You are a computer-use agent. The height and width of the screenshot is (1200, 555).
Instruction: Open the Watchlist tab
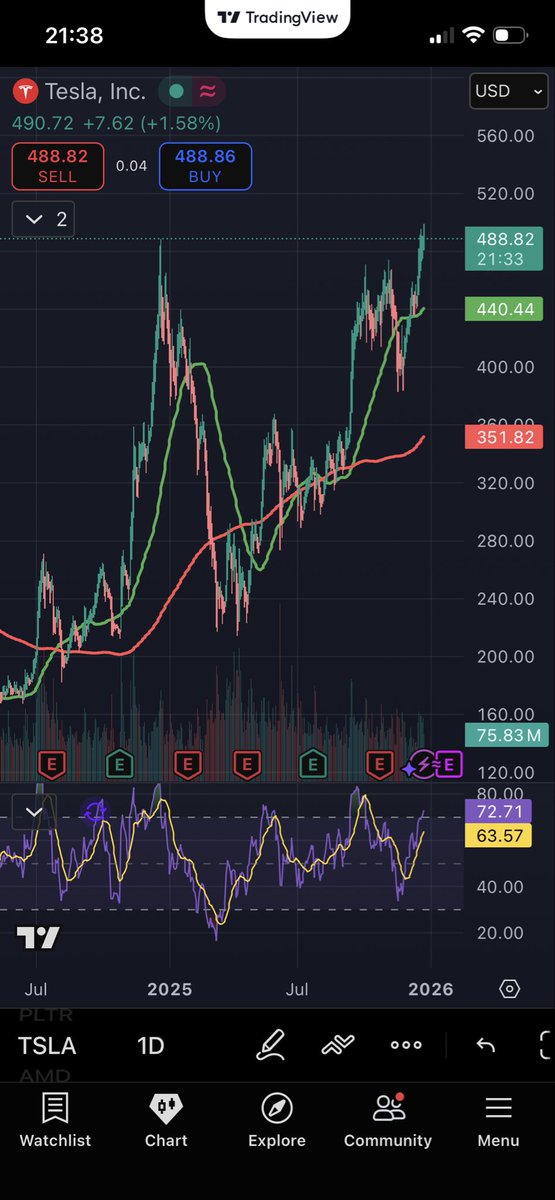click(55, 1120)
